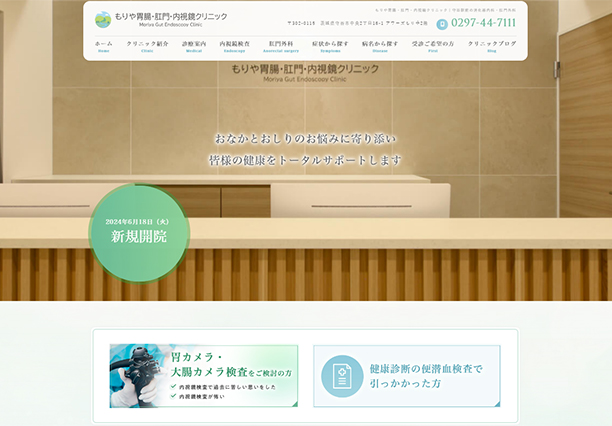612x426 pixels.
Task: Click the endoscope photo in left banner
Action: [138, 376]
